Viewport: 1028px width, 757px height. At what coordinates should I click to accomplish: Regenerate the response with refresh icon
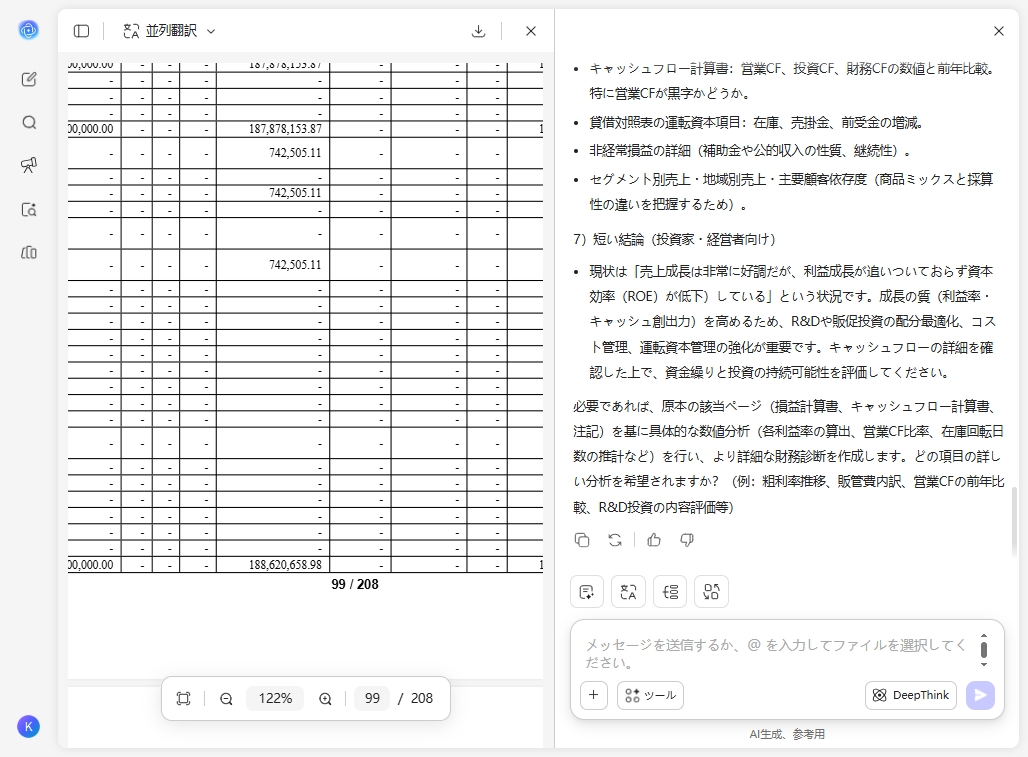(x=614, y=540)
